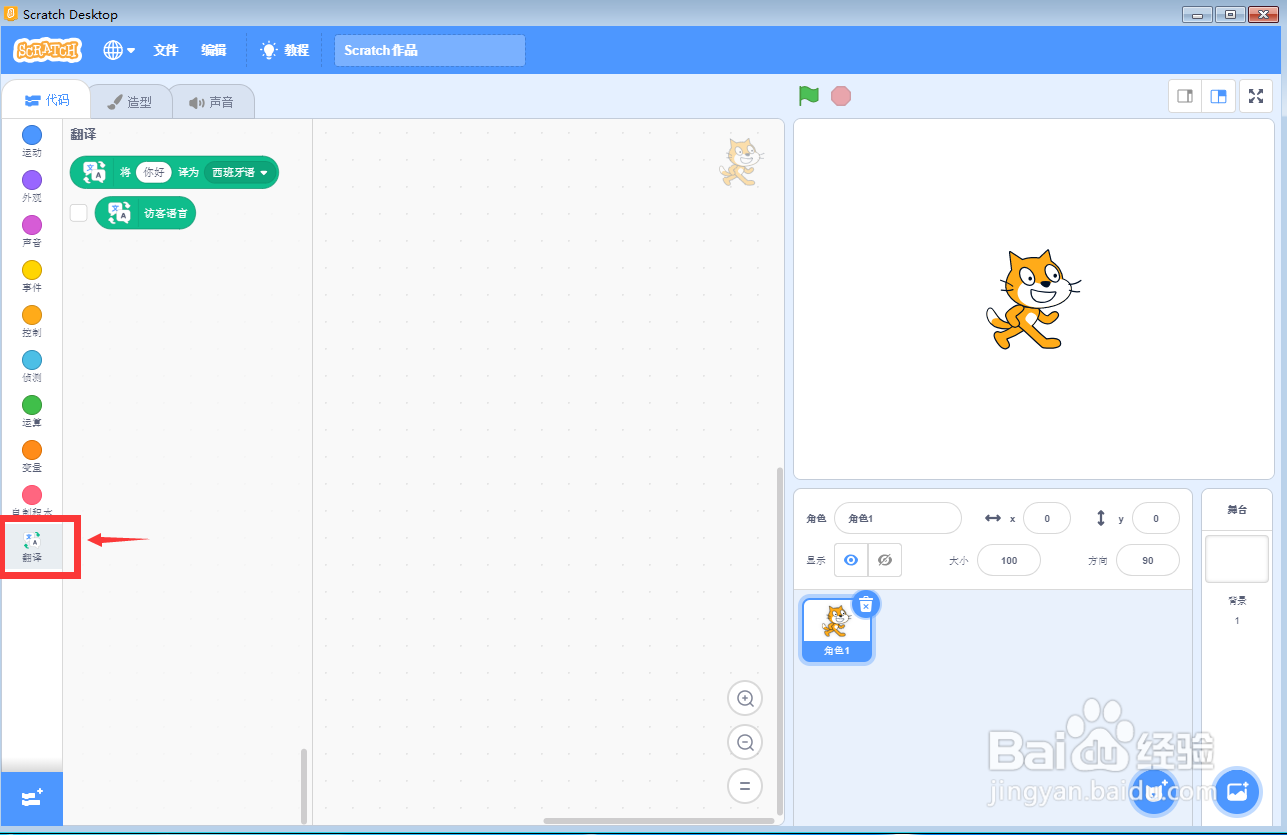Screen dimensions: 1287x835
Task: Select the 角色1 sprite thumbnail
Action: pyautogui.click(x=836, y=630)
